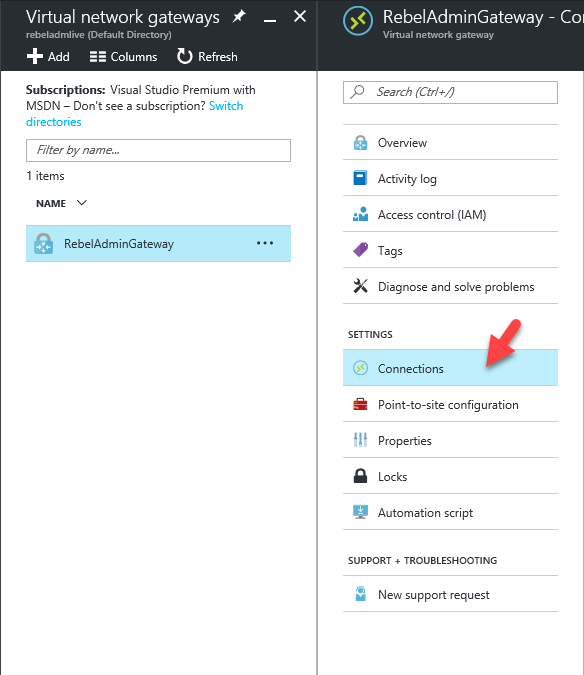Viewport: 584px width, 675px height.
Task: Click the Automation script monitor icon
Action: pos(360,512)
